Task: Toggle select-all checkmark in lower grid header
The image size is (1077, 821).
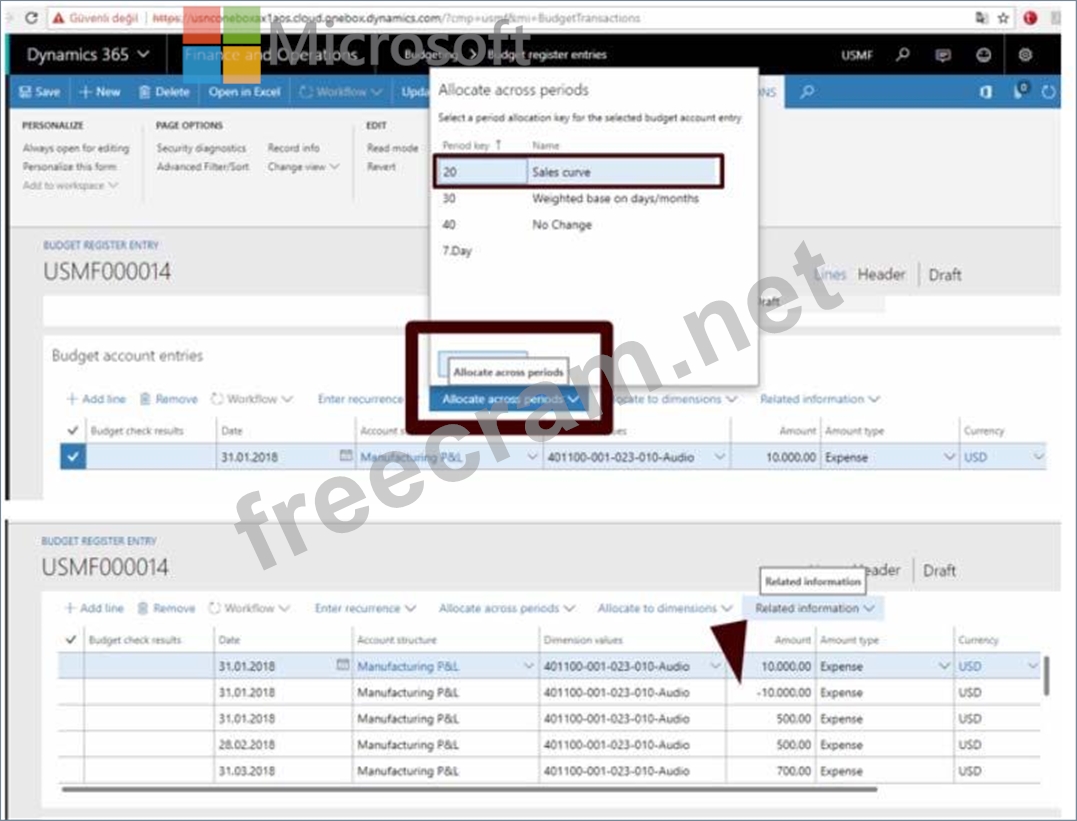Action: (71, 640)
